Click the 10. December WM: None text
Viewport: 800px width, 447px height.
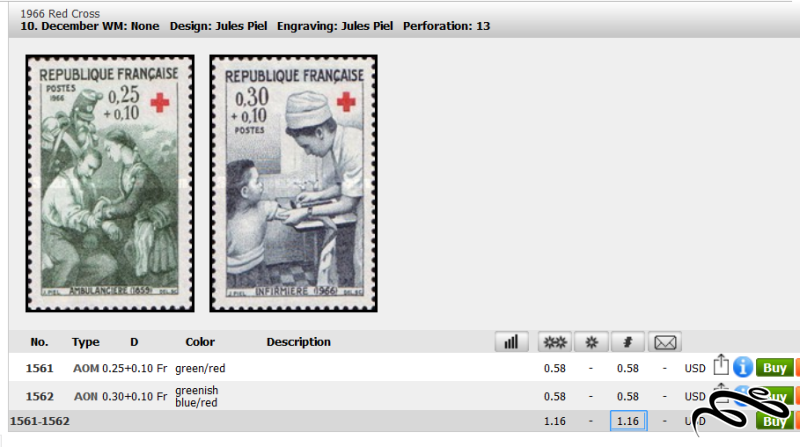click(x=90, y=26)
